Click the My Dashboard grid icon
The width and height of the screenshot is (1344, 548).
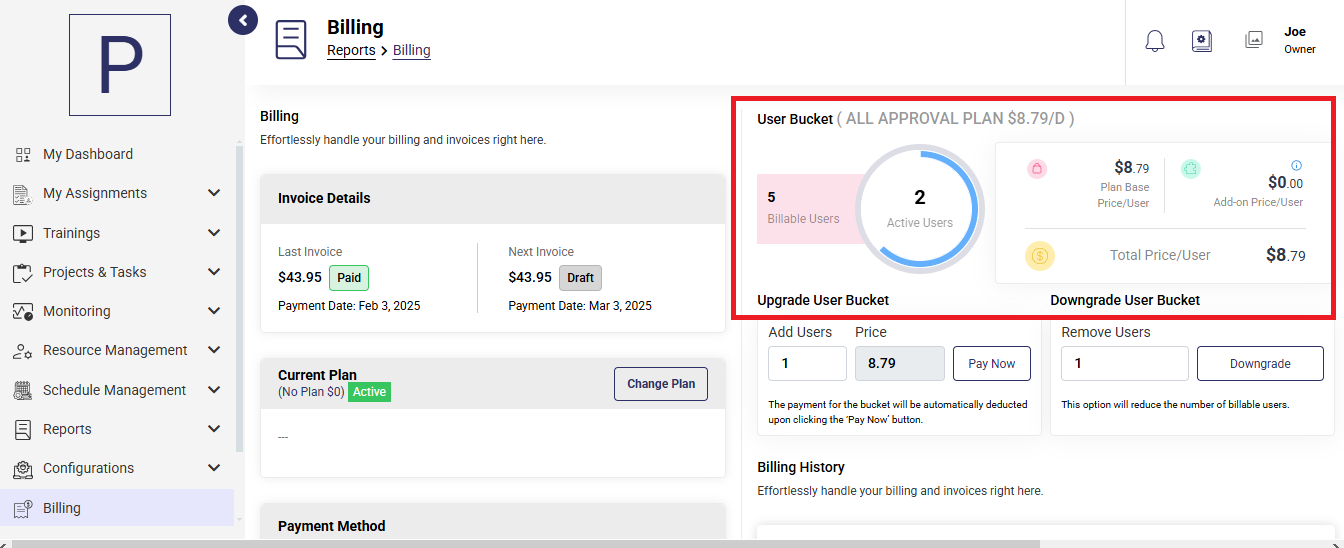(x=22, y=155)
